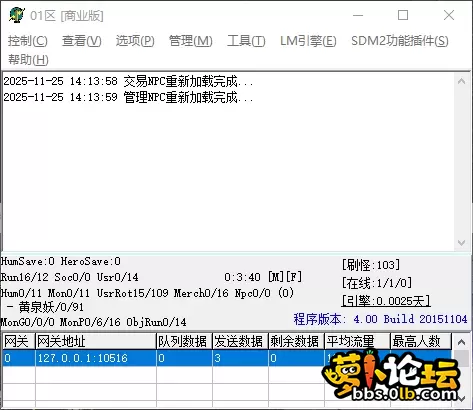Click the Run16/12 Soc0/0 Usr0/14 line
The height and width of the screenshot is (410, 473).
point(69,277)
